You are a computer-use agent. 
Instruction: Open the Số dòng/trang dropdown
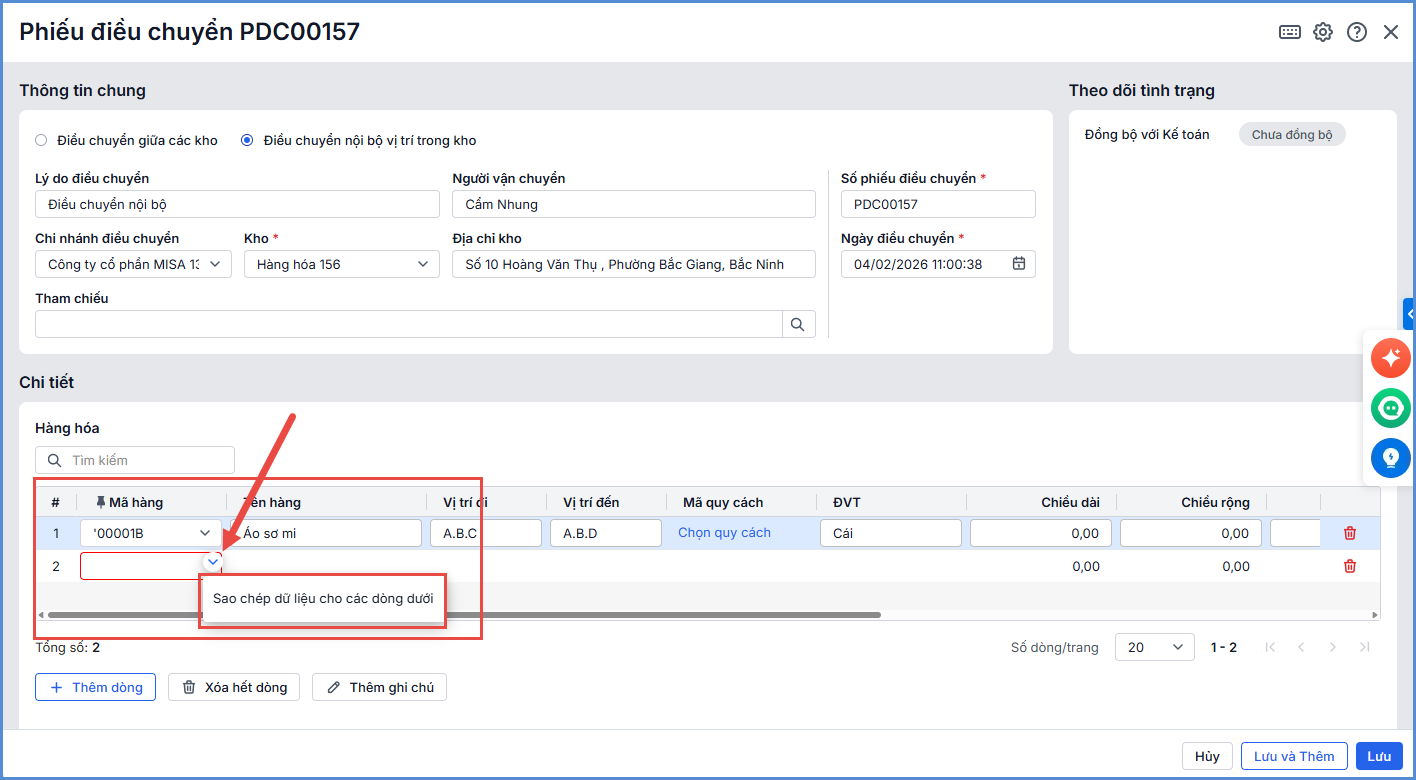click(x=1154, y=647)
